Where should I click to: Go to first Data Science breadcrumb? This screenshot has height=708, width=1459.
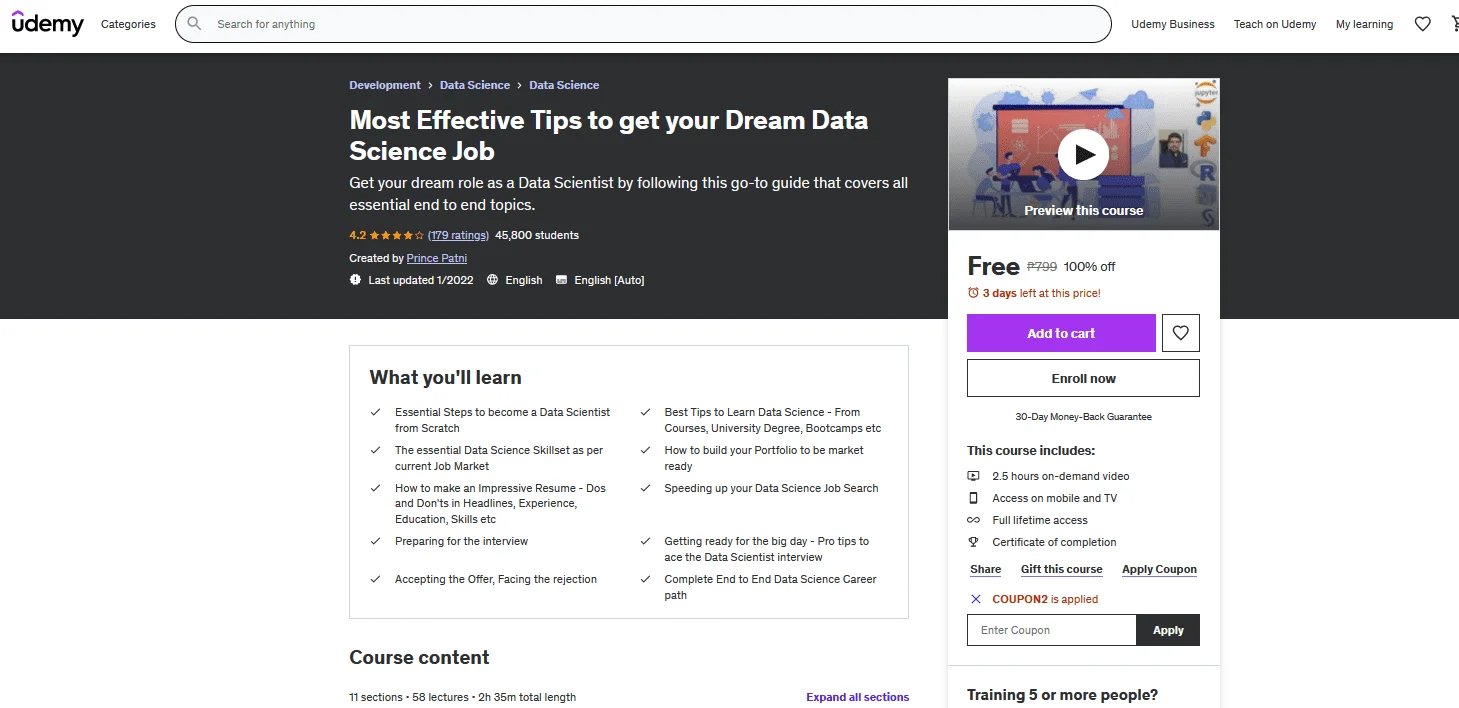coord(475,85)
